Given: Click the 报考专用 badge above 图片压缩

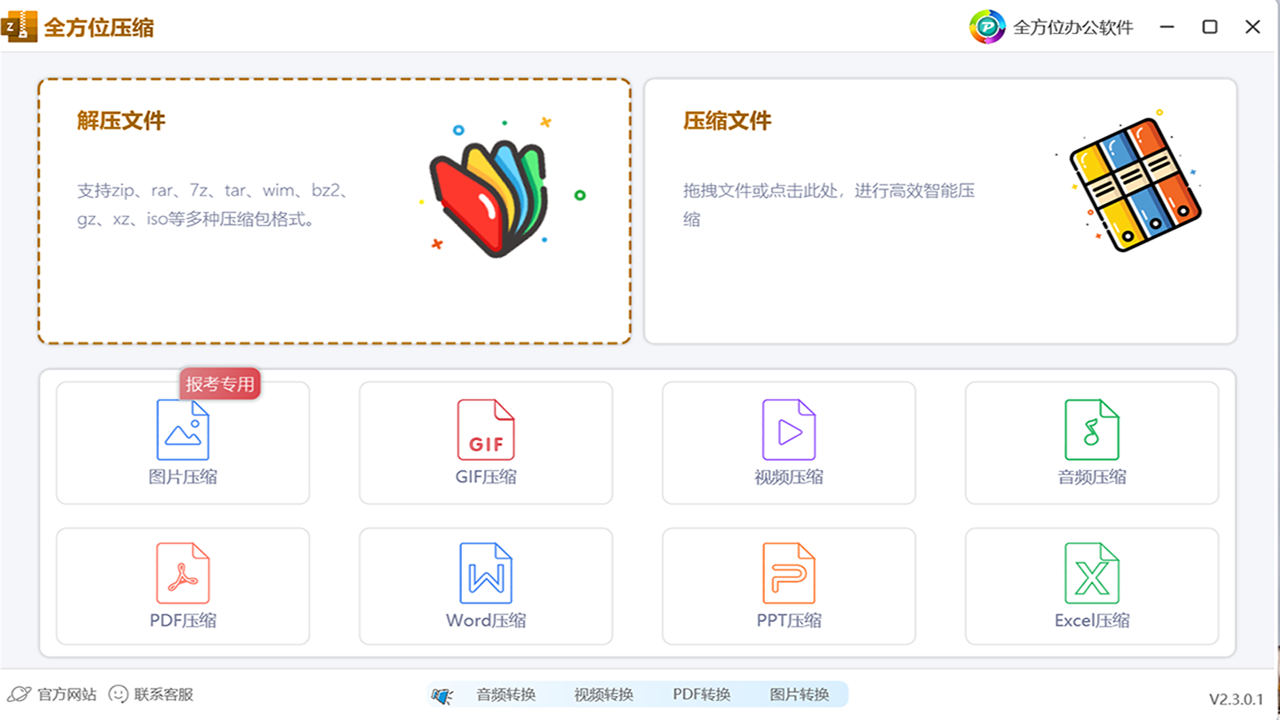Looking at the screenshot, I should tap(220, 383).
